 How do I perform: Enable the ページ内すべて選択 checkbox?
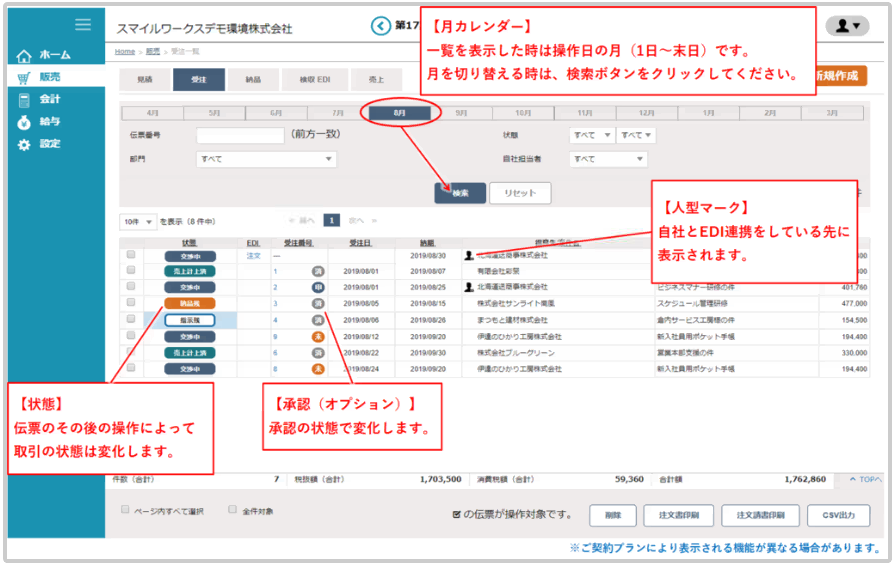(126, 509)
